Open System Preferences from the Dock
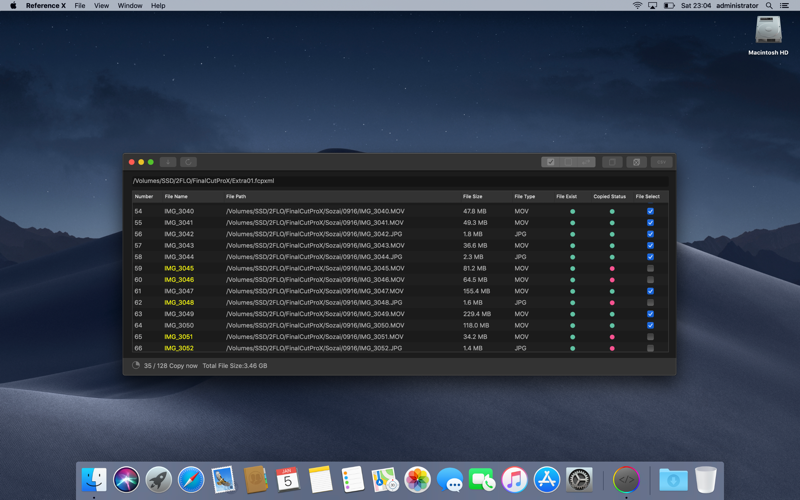Screen dimensions: 800x500 (x=579, y=480)
